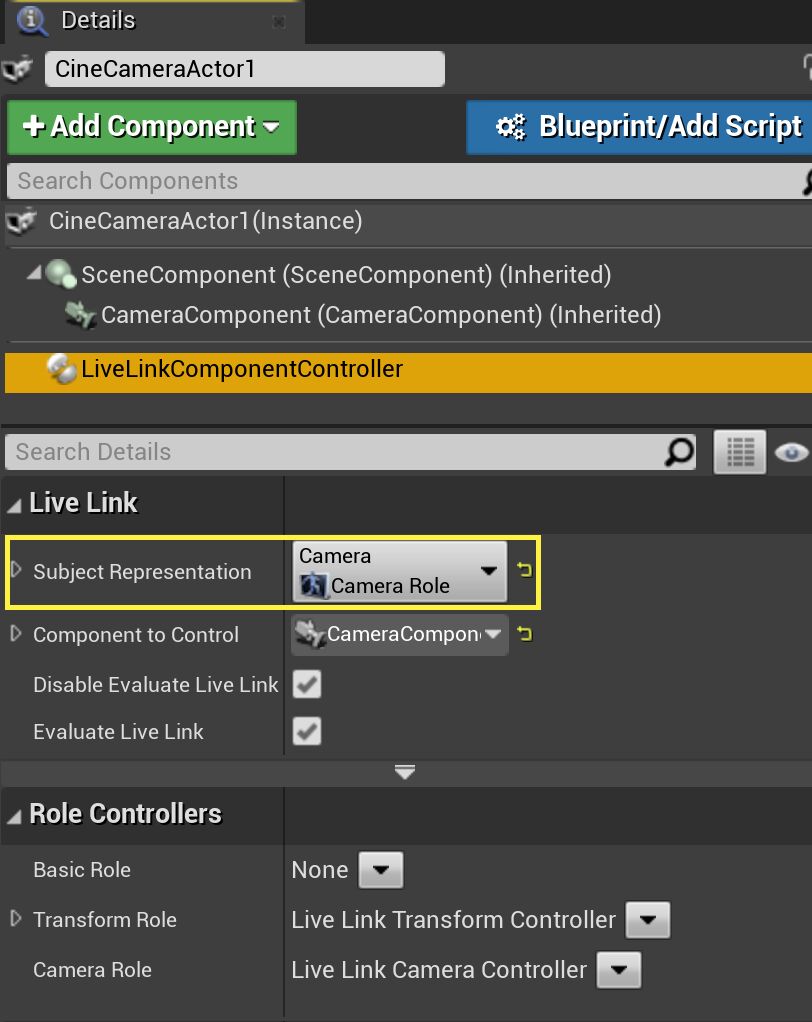This screenshot has width=812, height=1022.
Task: Collapse the Role Controllers section
Action: 14,816
